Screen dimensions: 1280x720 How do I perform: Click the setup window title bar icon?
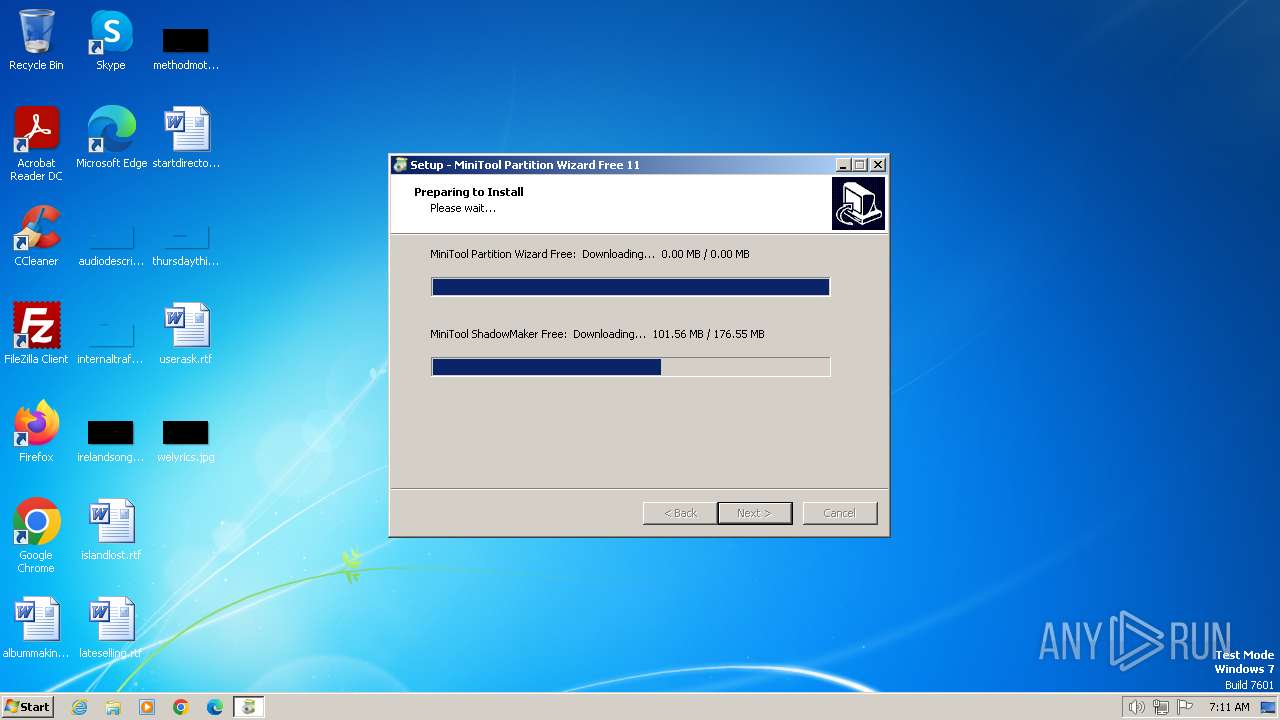(x=400, y=165)
